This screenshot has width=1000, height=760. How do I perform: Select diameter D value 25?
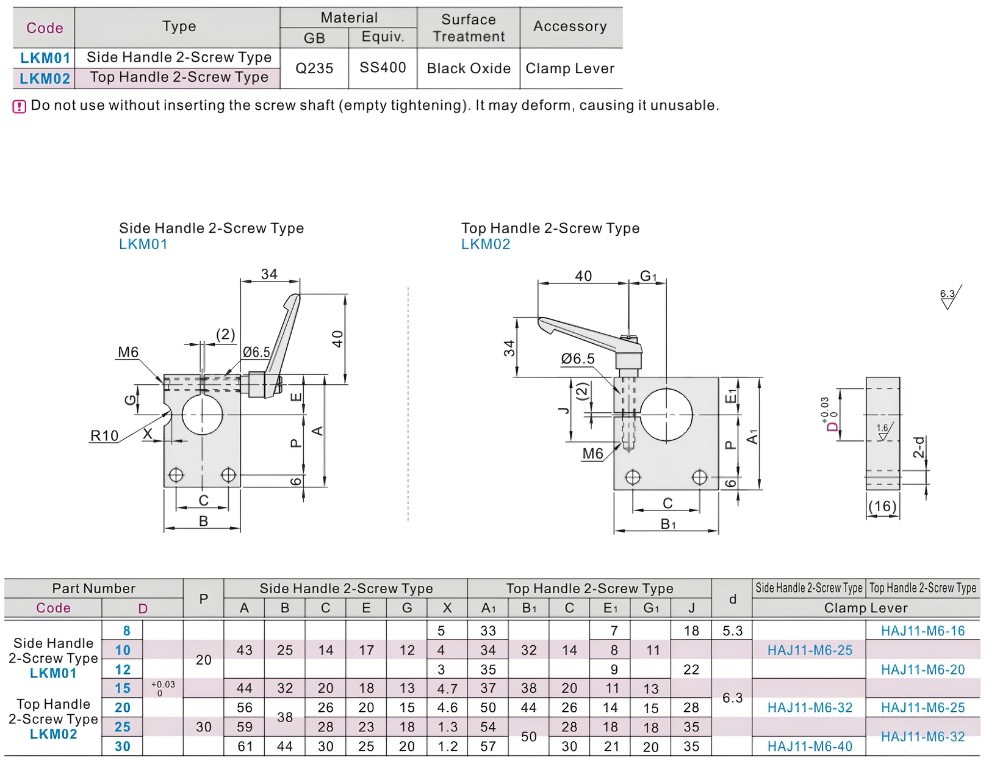coord(122,727)
